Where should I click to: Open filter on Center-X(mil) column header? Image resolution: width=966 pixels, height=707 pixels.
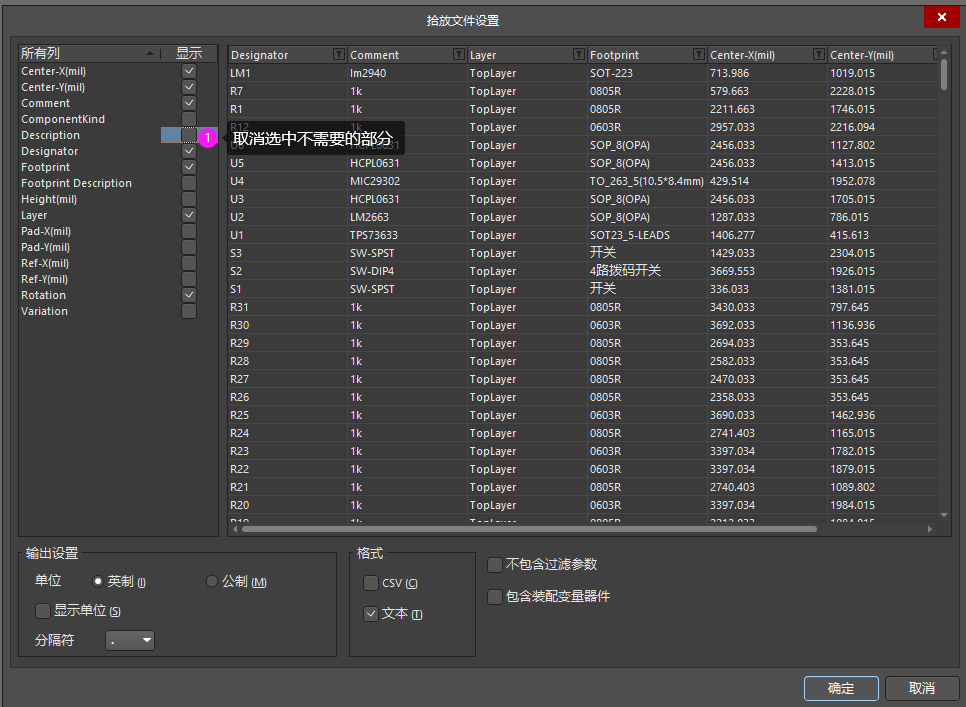(x=819, y=53)
